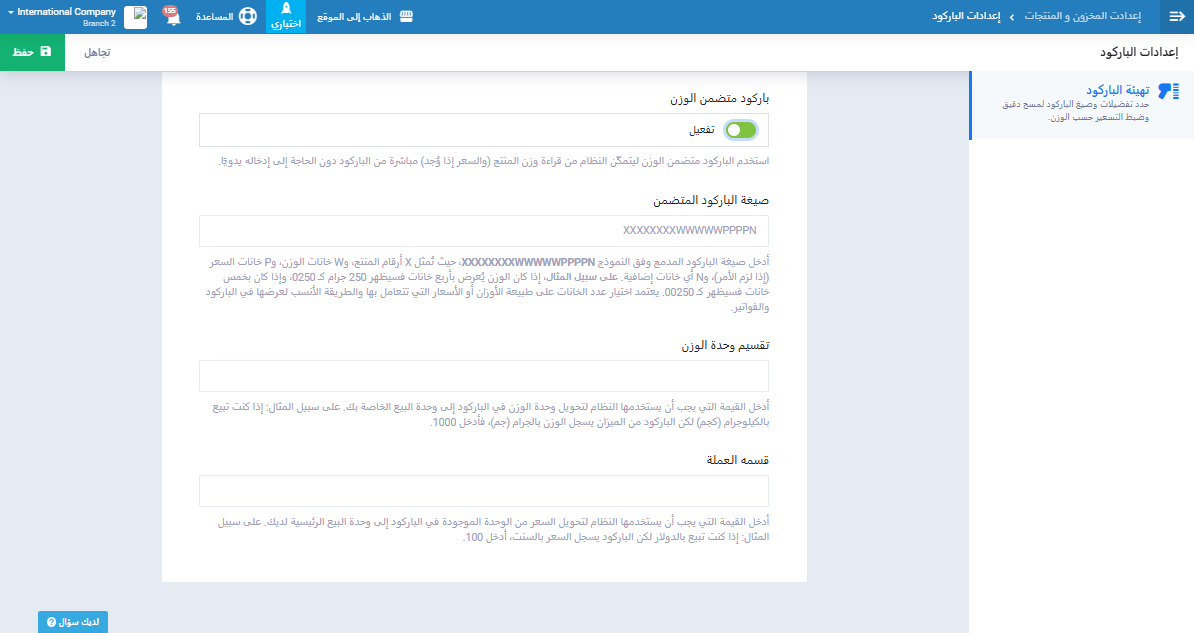Open the لديك سؤال question button
The width and height of the screenshot is (1194, 633).
click(73, 622)
